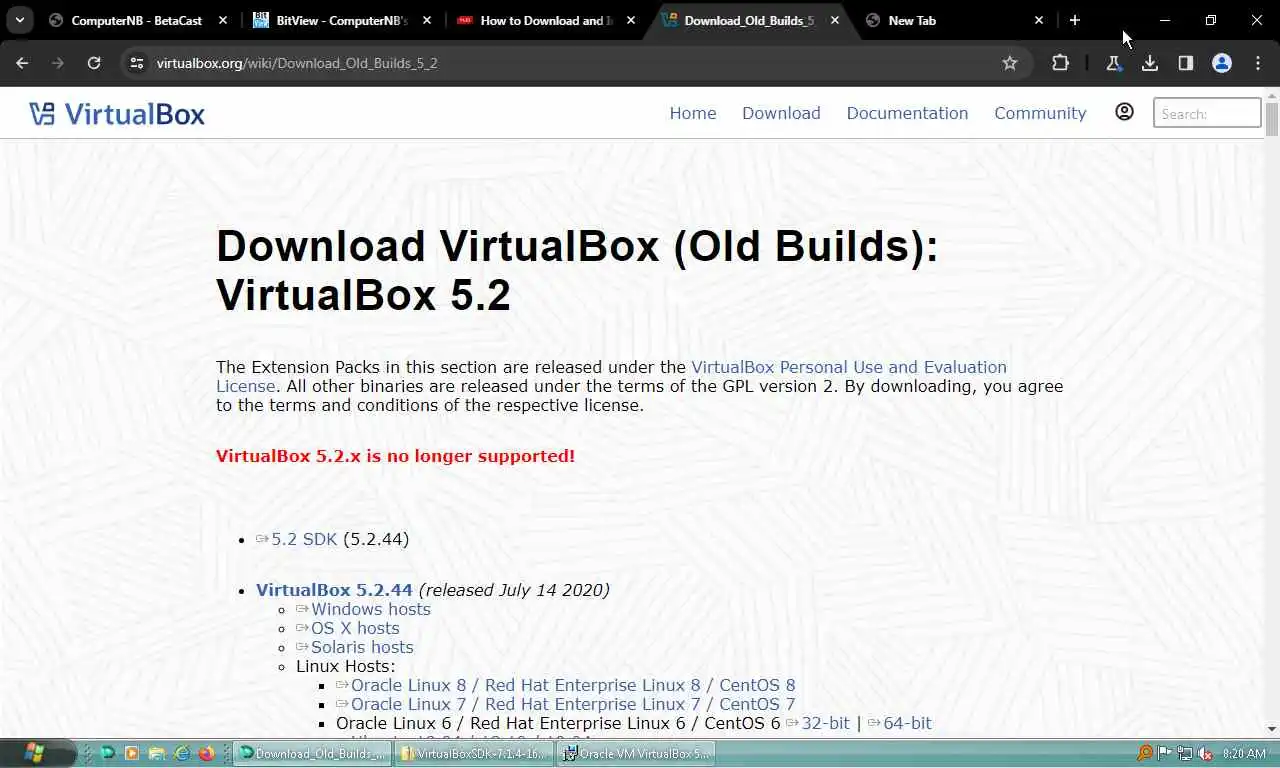Viewport: 1280px width, 768px height.
Task: Click the magnifier tray icon
Action: (x=1145, y=753)
